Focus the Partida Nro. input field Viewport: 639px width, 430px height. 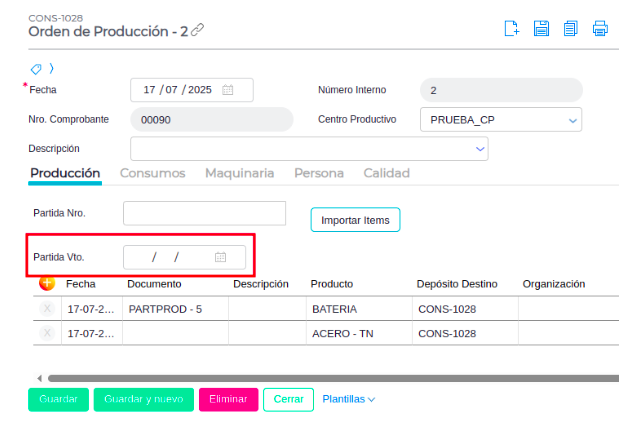click(x=204, y=214)
